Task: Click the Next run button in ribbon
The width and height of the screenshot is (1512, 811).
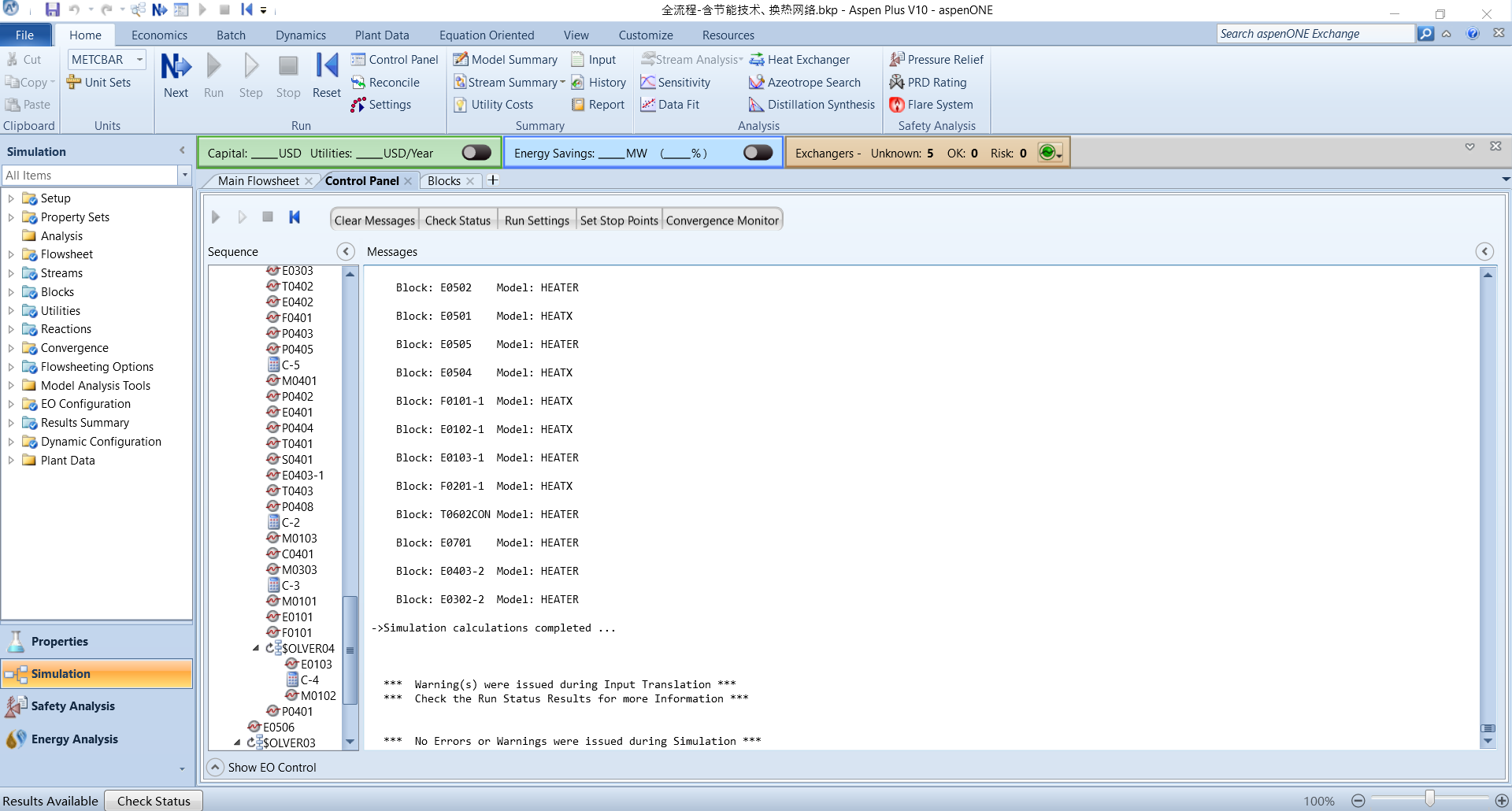Action: (x=176, y=76)
